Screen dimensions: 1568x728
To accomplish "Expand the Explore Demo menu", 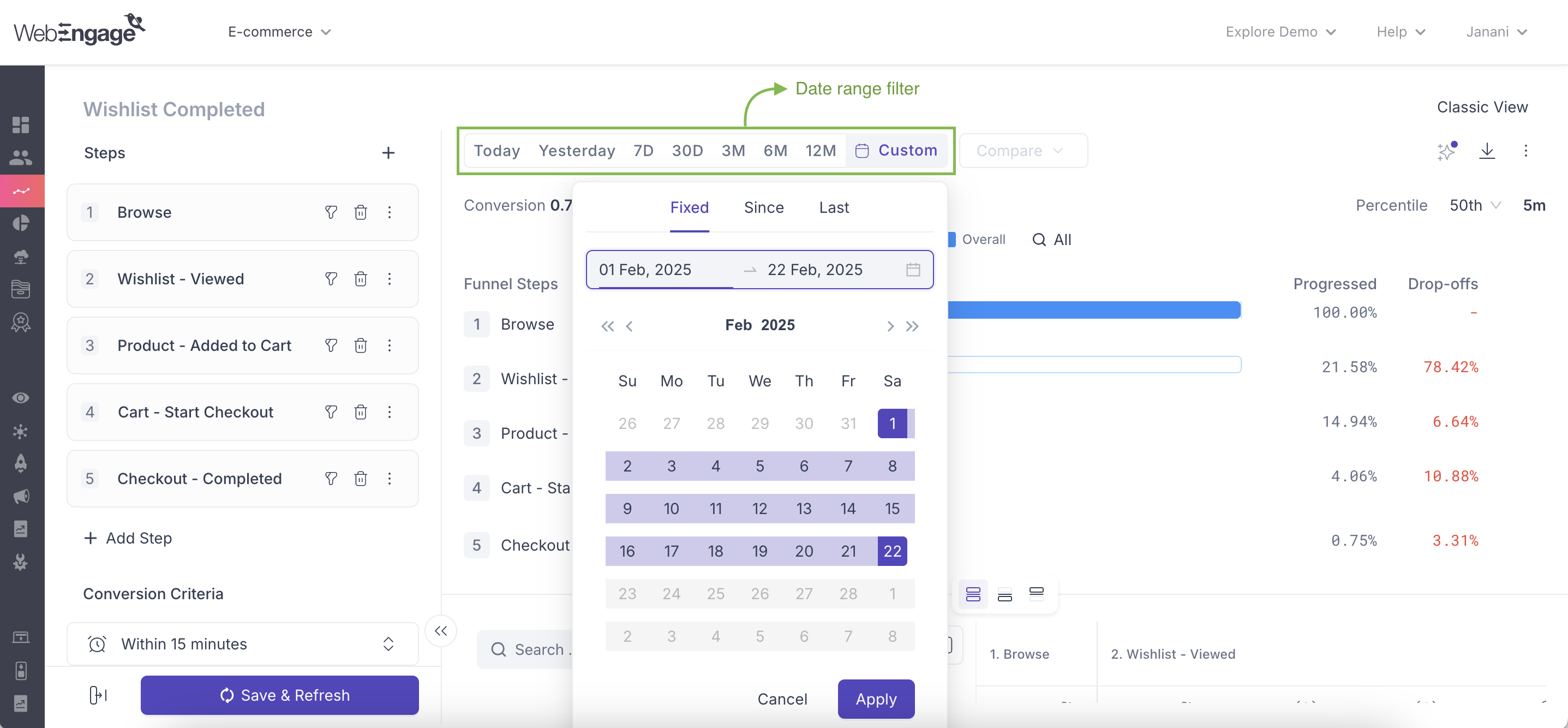I will click(x=1280, y=32).
